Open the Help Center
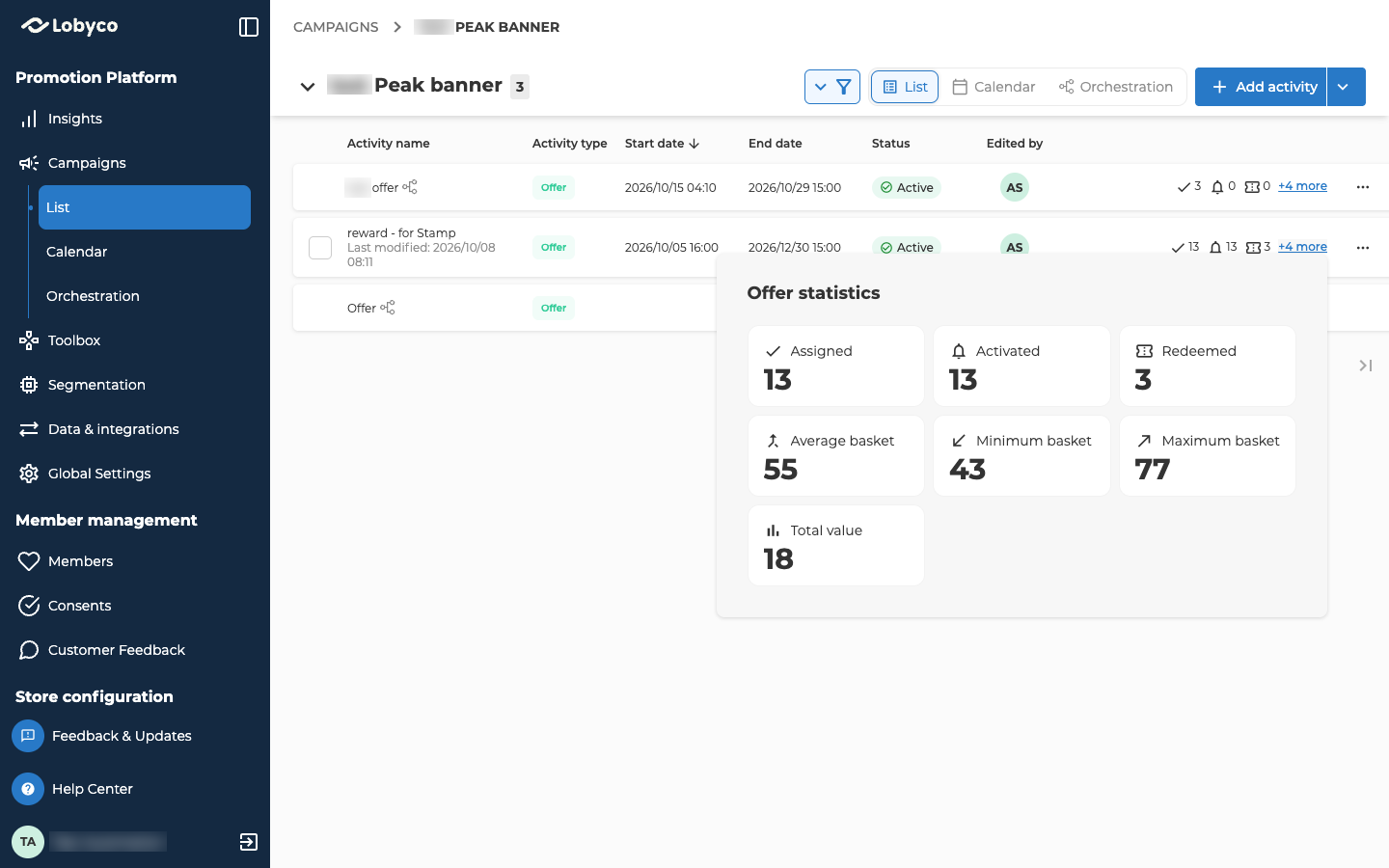This screenshot has height=868, width=1389. click(x=73, y=789)
